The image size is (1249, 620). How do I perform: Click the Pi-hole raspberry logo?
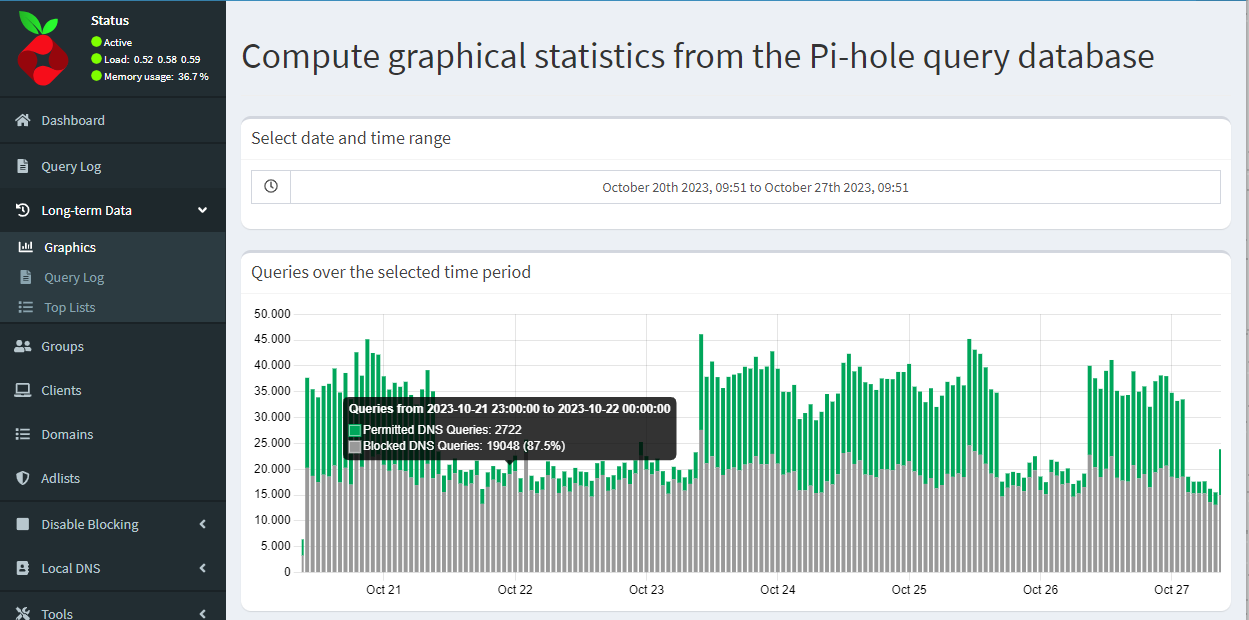(42, 50)
